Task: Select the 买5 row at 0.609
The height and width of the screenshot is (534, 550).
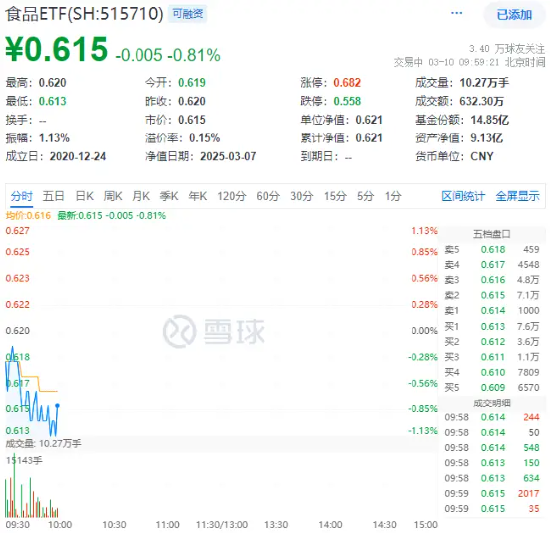Action: point(492,387)
